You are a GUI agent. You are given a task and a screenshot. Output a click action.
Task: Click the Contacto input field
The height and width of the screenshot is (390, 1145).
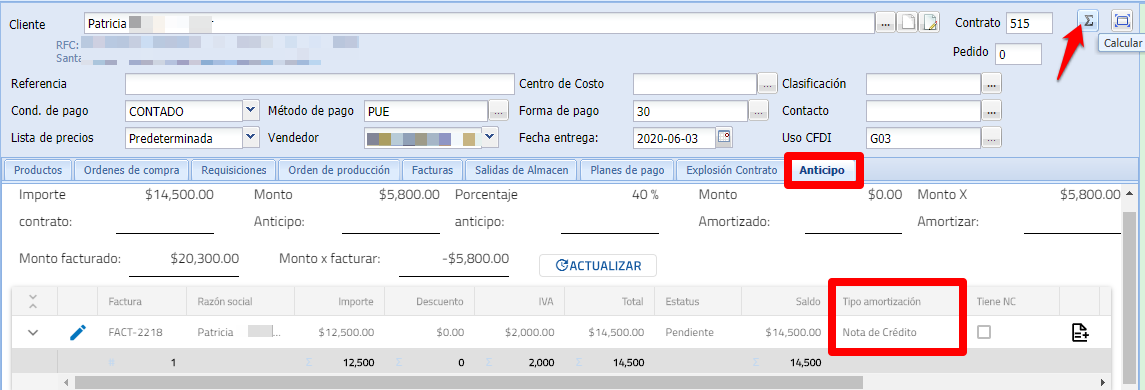click(923, 112)
